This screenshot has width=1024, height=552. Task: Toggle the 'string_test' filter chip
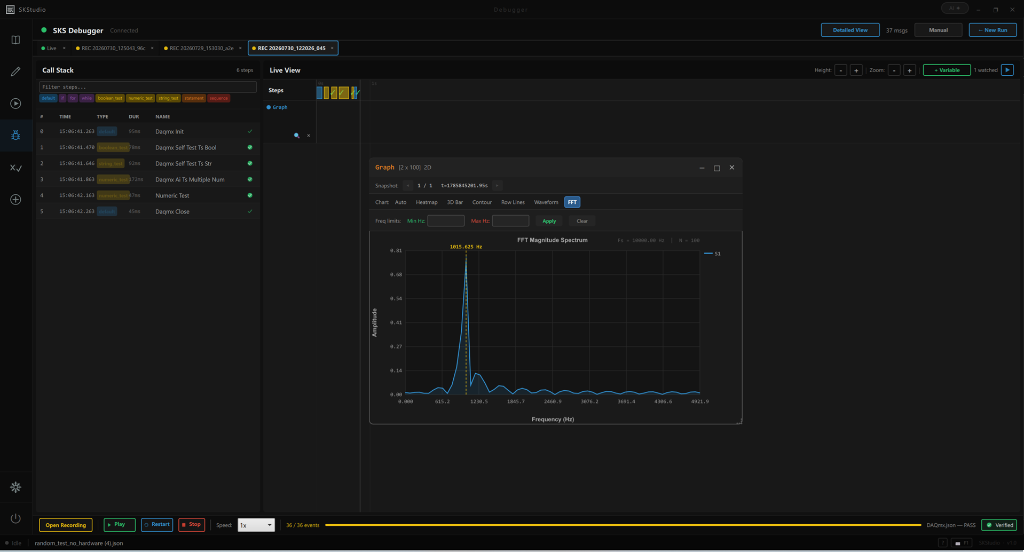(x=168, y=99)
